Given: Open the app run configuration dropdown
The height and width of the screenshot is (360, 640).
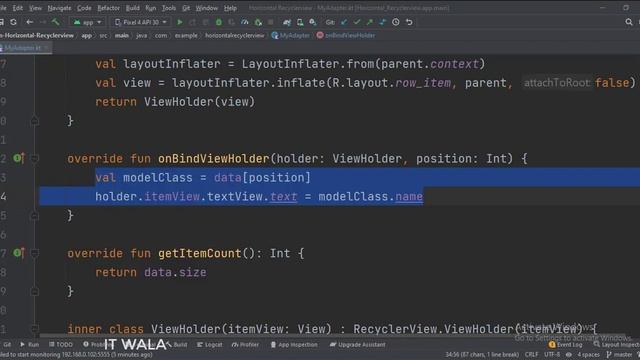Looking at the screenshot, I should coord(87,22).
